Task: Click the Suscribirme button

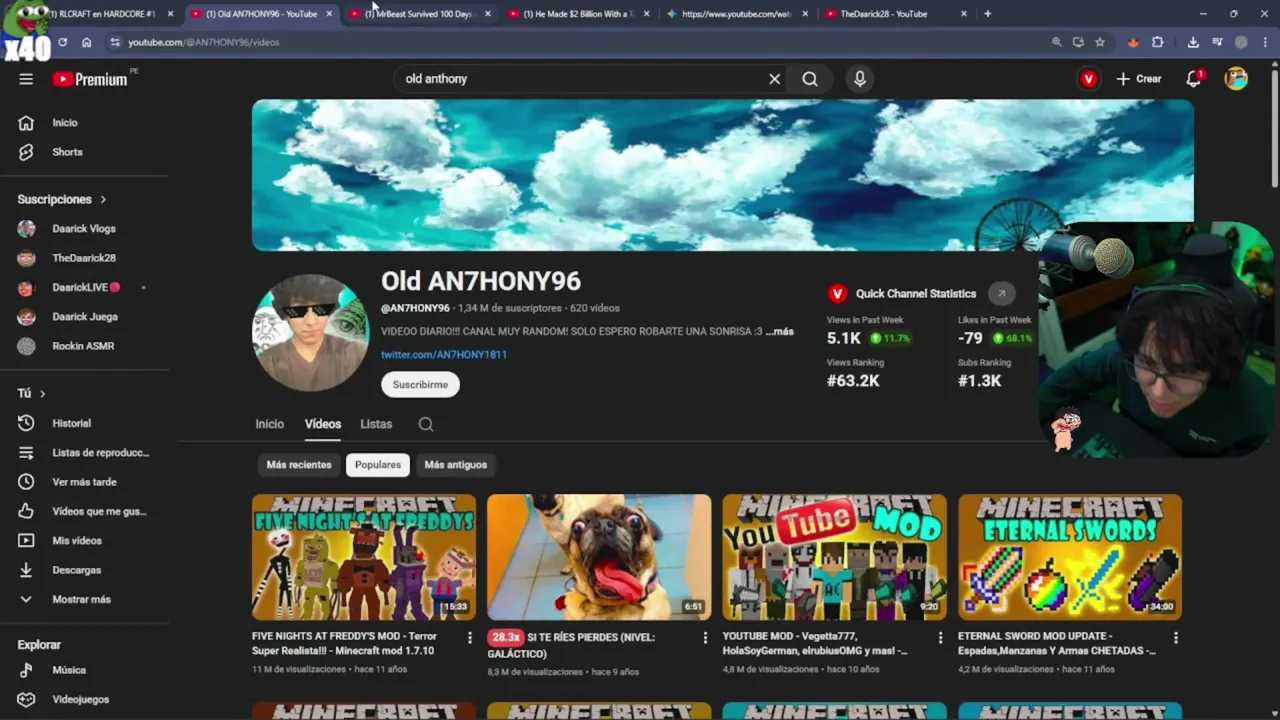Action: click(x=420, y=385)
